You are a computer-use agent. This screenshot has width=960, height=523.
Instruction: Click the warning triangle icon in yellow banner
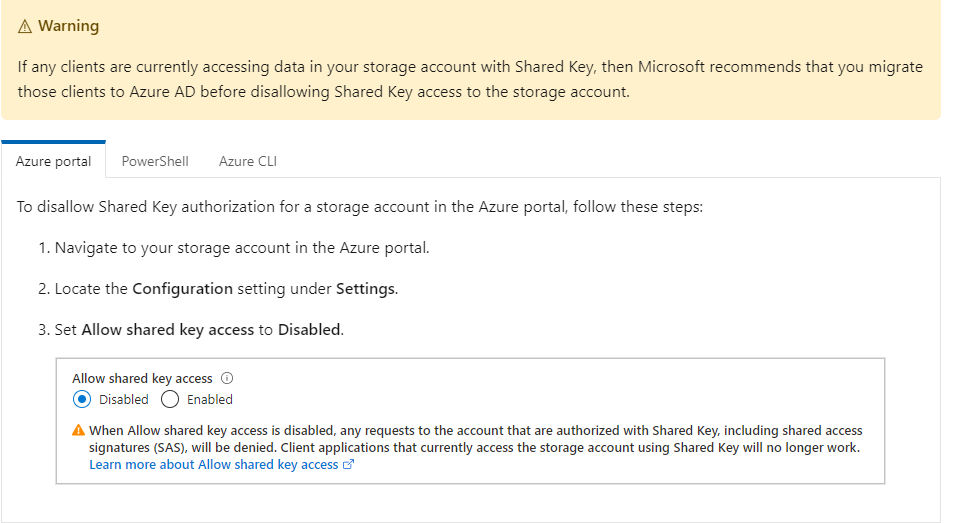(x=26, y=26)
